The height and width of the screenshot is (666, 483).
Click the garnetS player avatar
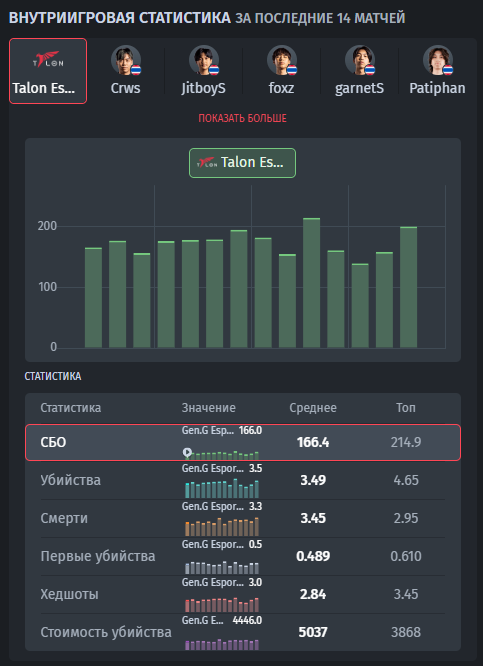click(x=360, y=60)
